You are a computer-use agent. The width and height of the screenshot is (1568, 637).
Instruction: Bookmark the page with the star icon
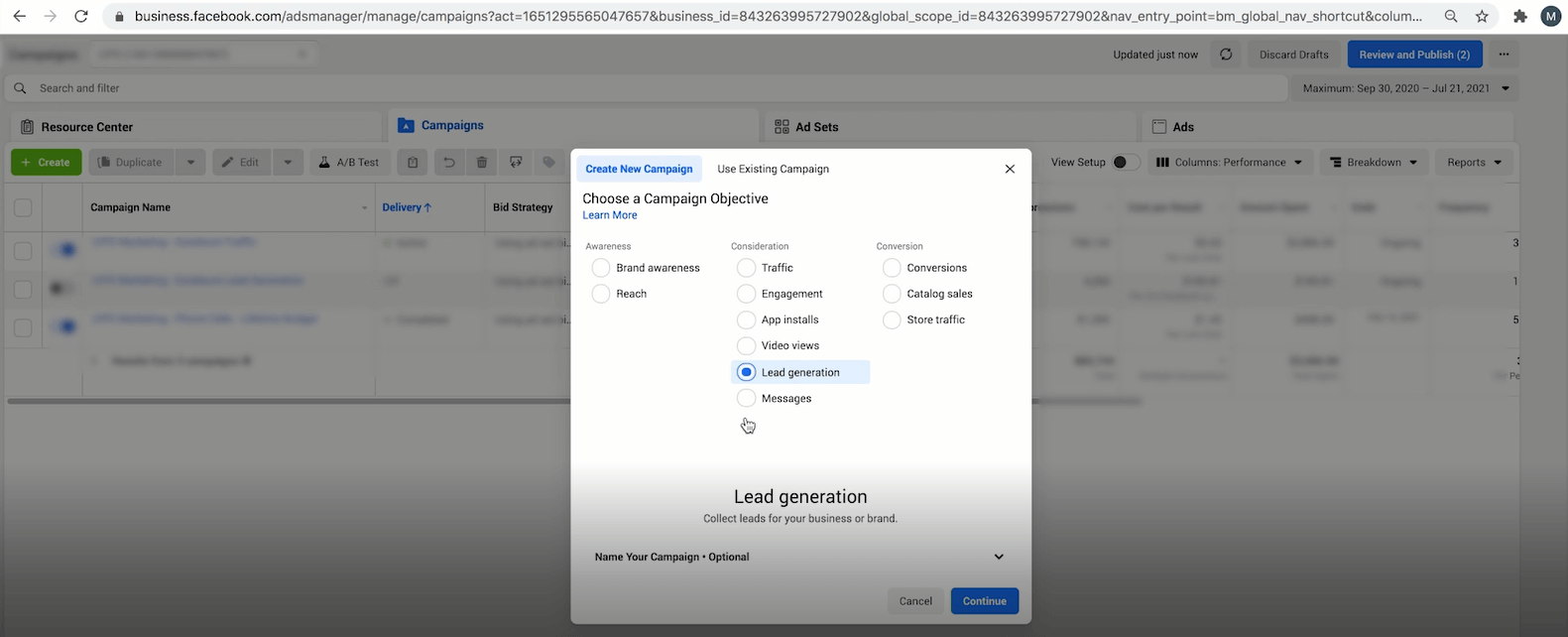(1482, 16)
